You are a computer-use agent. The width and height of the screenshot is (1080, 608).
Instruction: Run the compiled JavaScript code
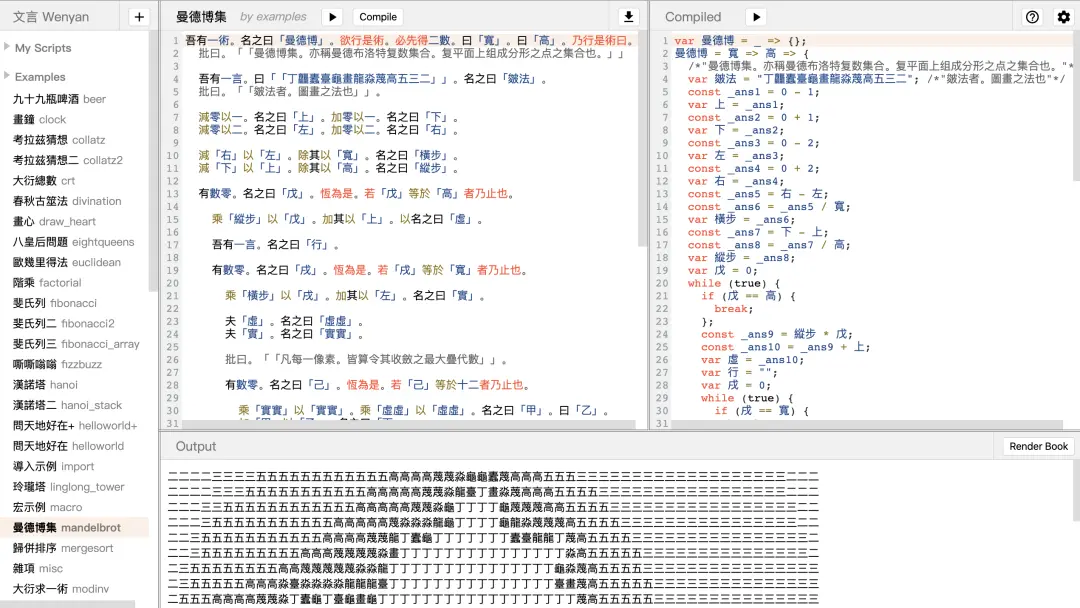click(x=756, y=17)
